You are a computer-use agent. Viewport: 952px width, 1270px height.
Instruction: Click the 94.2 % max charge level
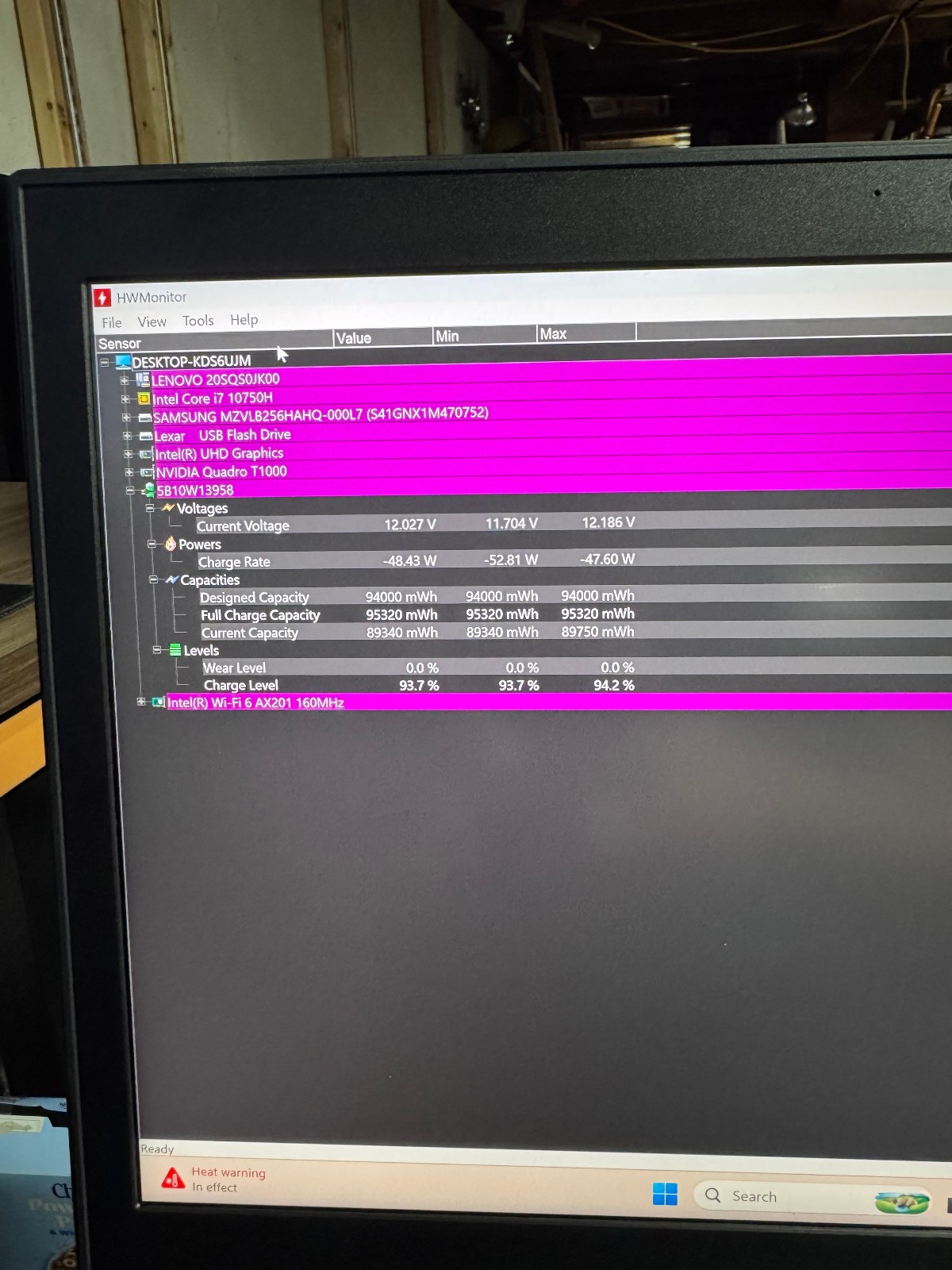point(613,685)
